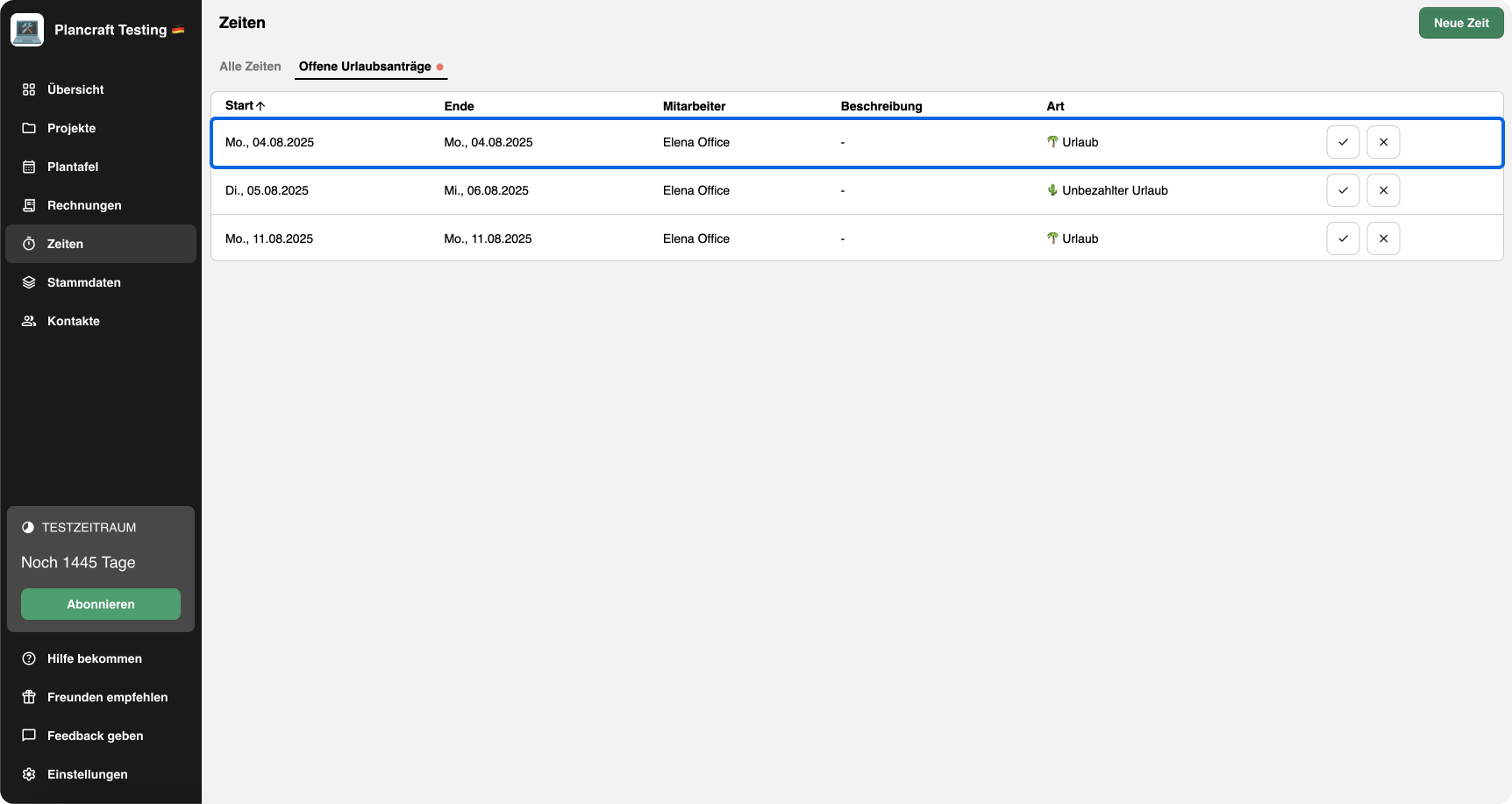Create a new entry with Neue Zeit

pyautogui.click(x=1461, y=23)
